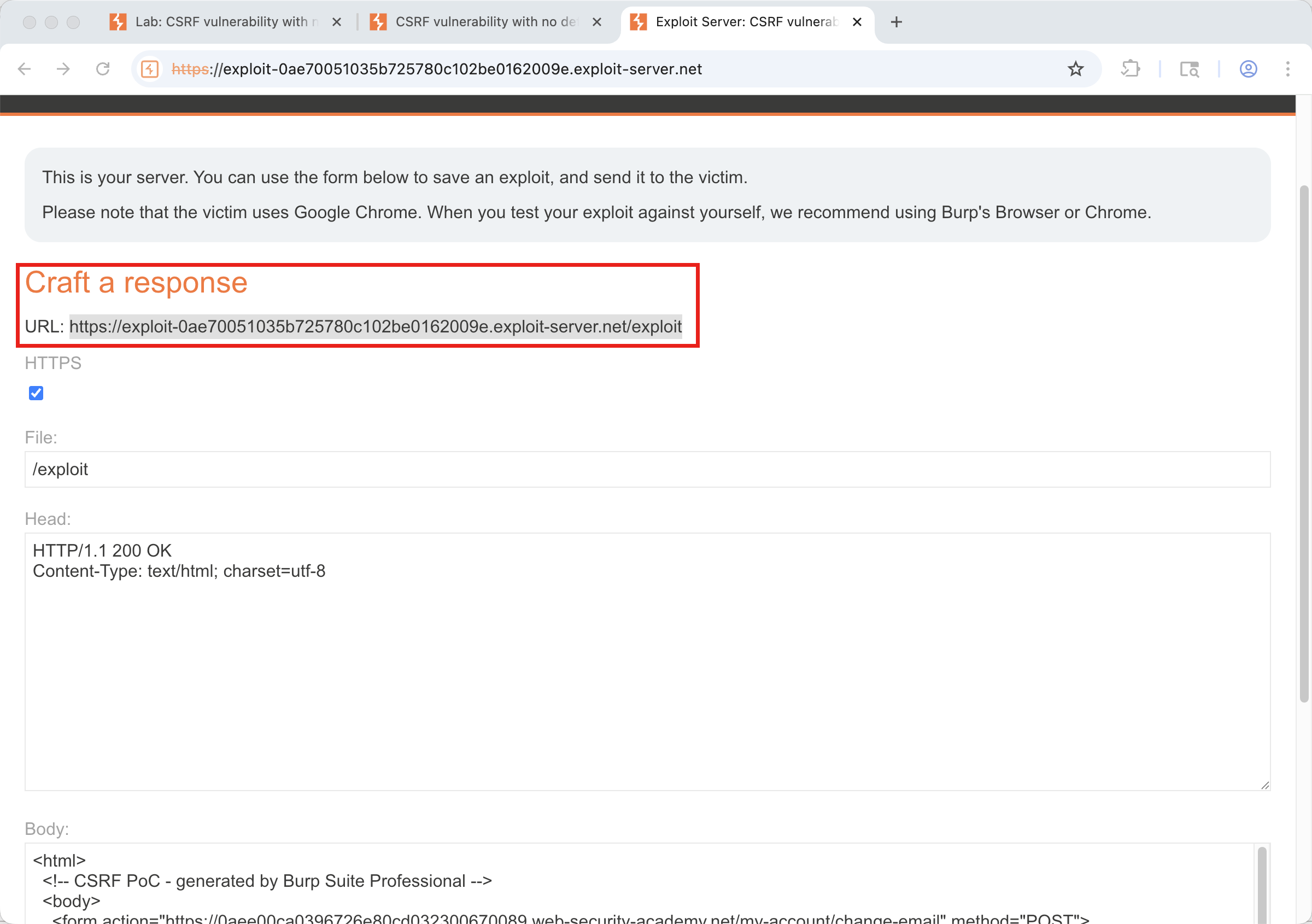Reload the exploit server page
The width and height of the screenshot is (1312, 924).
pyautogui.click(x=103, y=69)
